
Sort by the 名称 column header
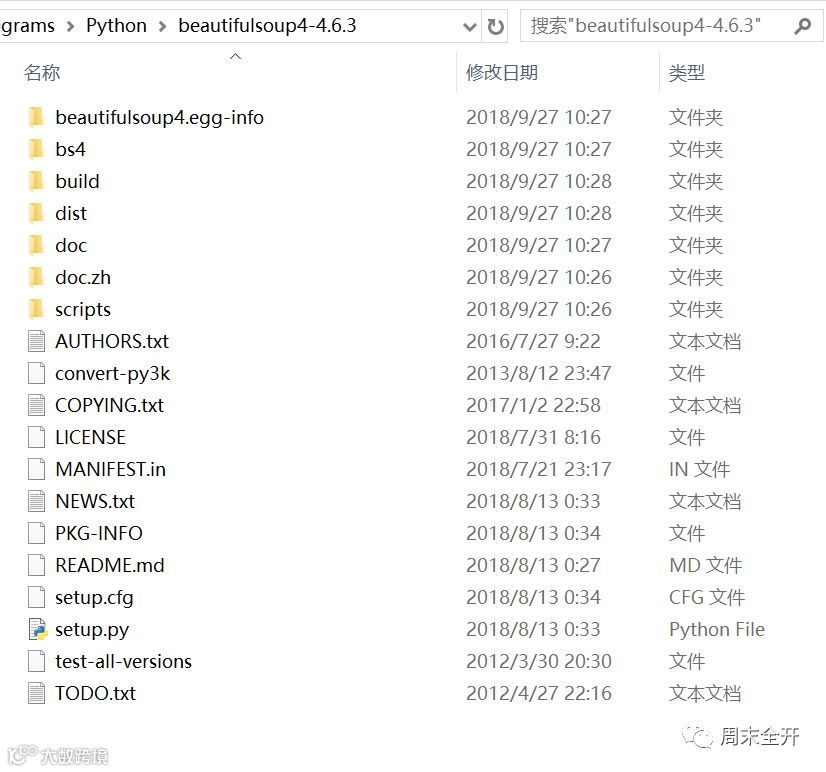[x=42, y=73]
